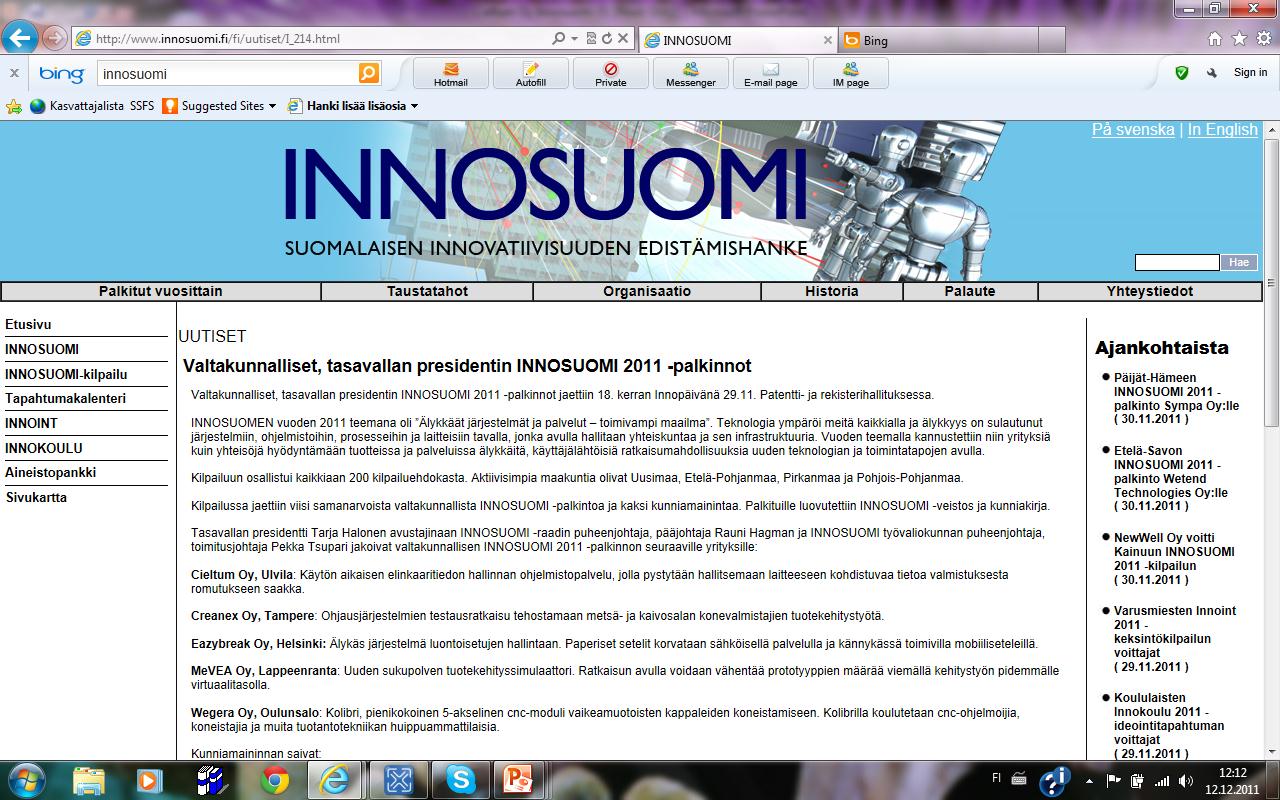Open Favorites with the star icon
Viewport: 1280px width, 800px height.
click(1239, 39)
